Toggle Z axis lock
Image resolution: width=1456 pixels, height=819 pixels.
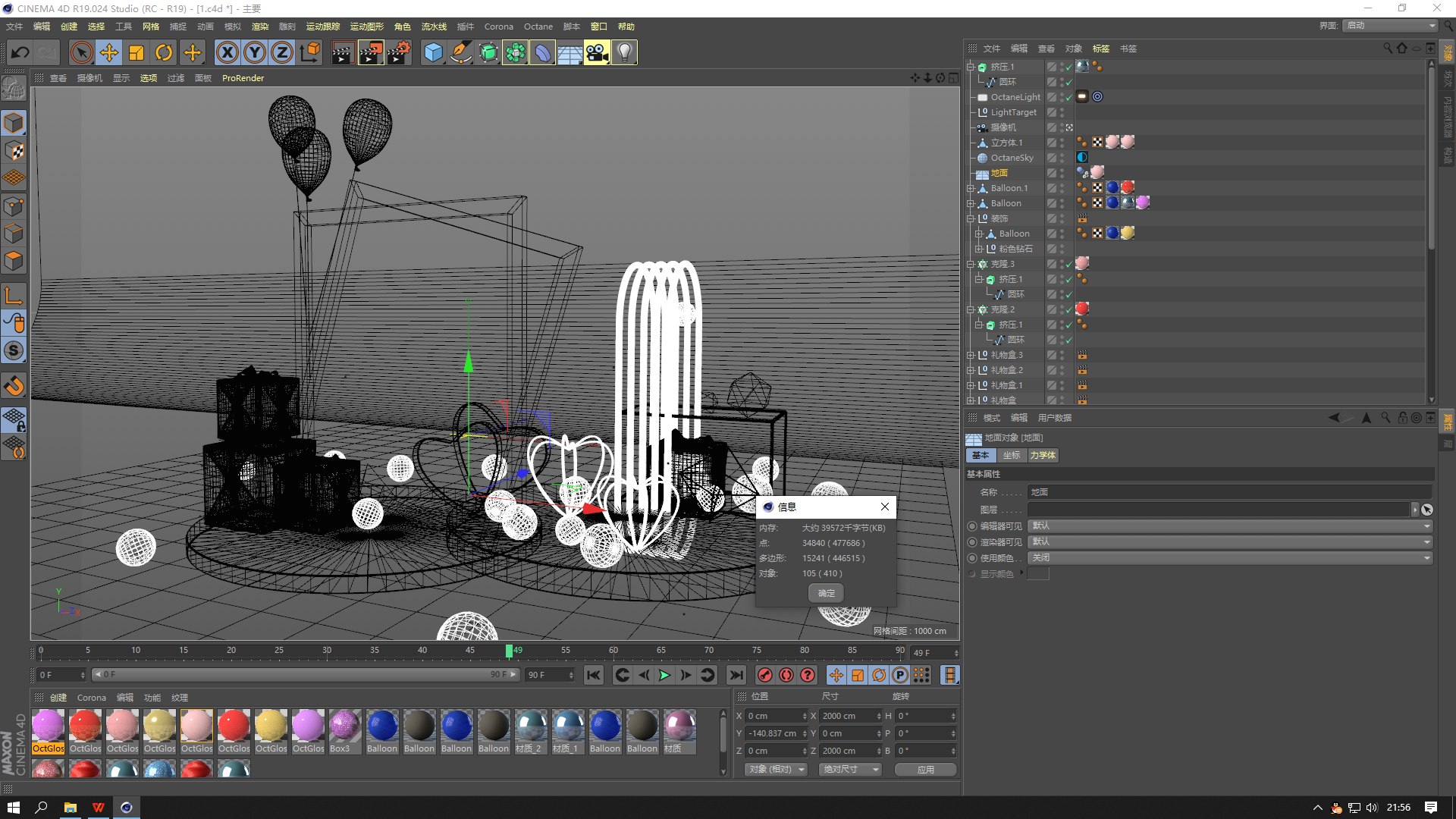[x=282, y=52]
